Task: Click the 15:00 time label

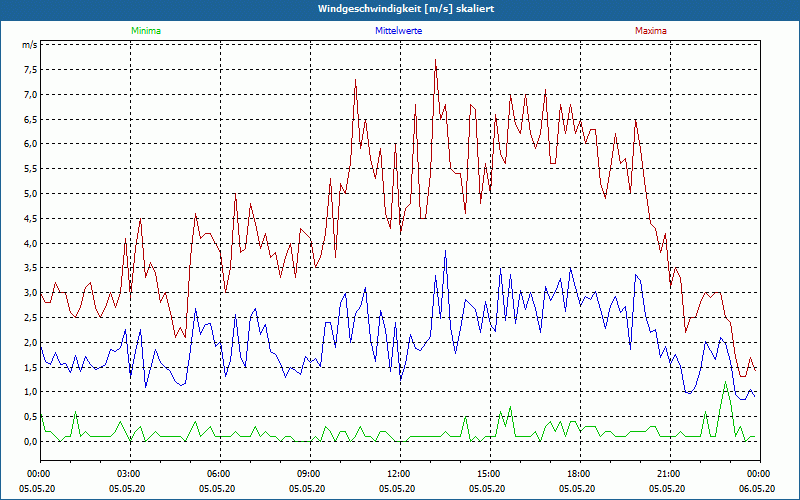Action: (x=490, y=474)
